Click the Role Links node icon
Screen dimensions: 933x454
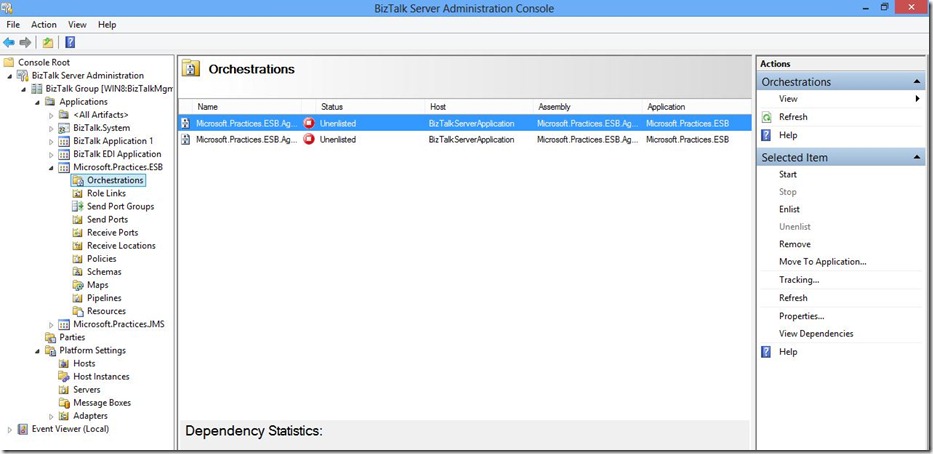77,193
